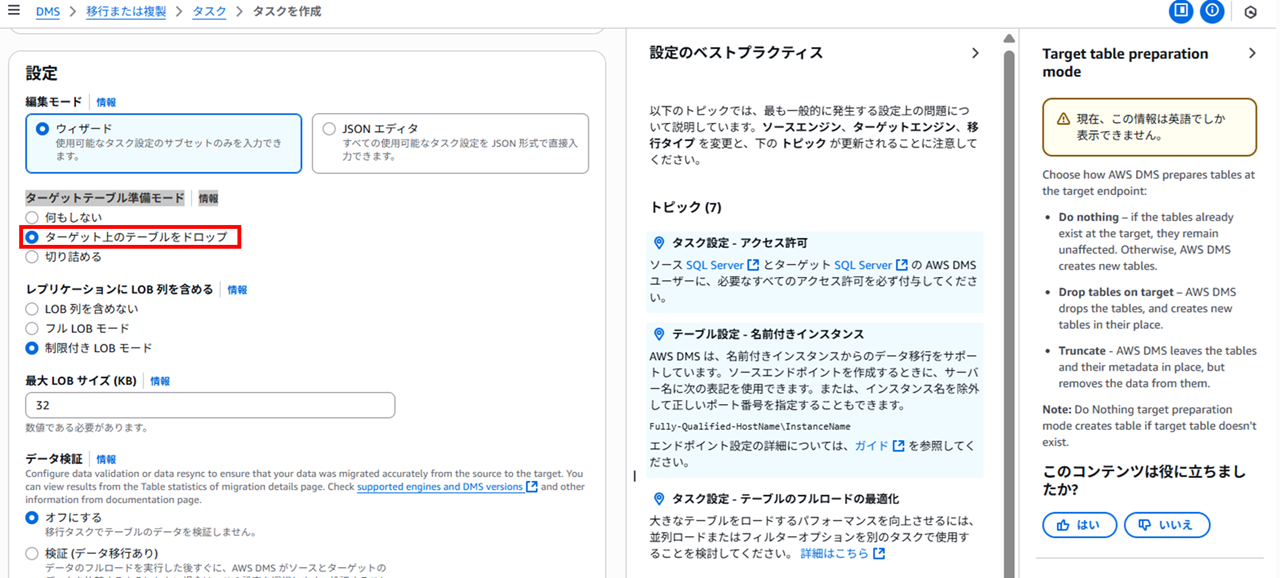
Task: Toggle the split panel layout icon
Action: click(x=1181, y=12)
